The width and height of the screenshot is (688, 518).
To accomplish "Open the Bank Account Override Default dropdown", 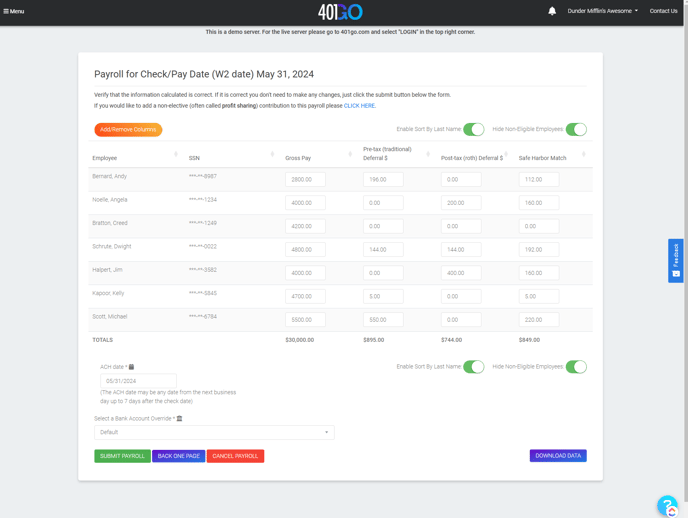I will pos(214,432).
